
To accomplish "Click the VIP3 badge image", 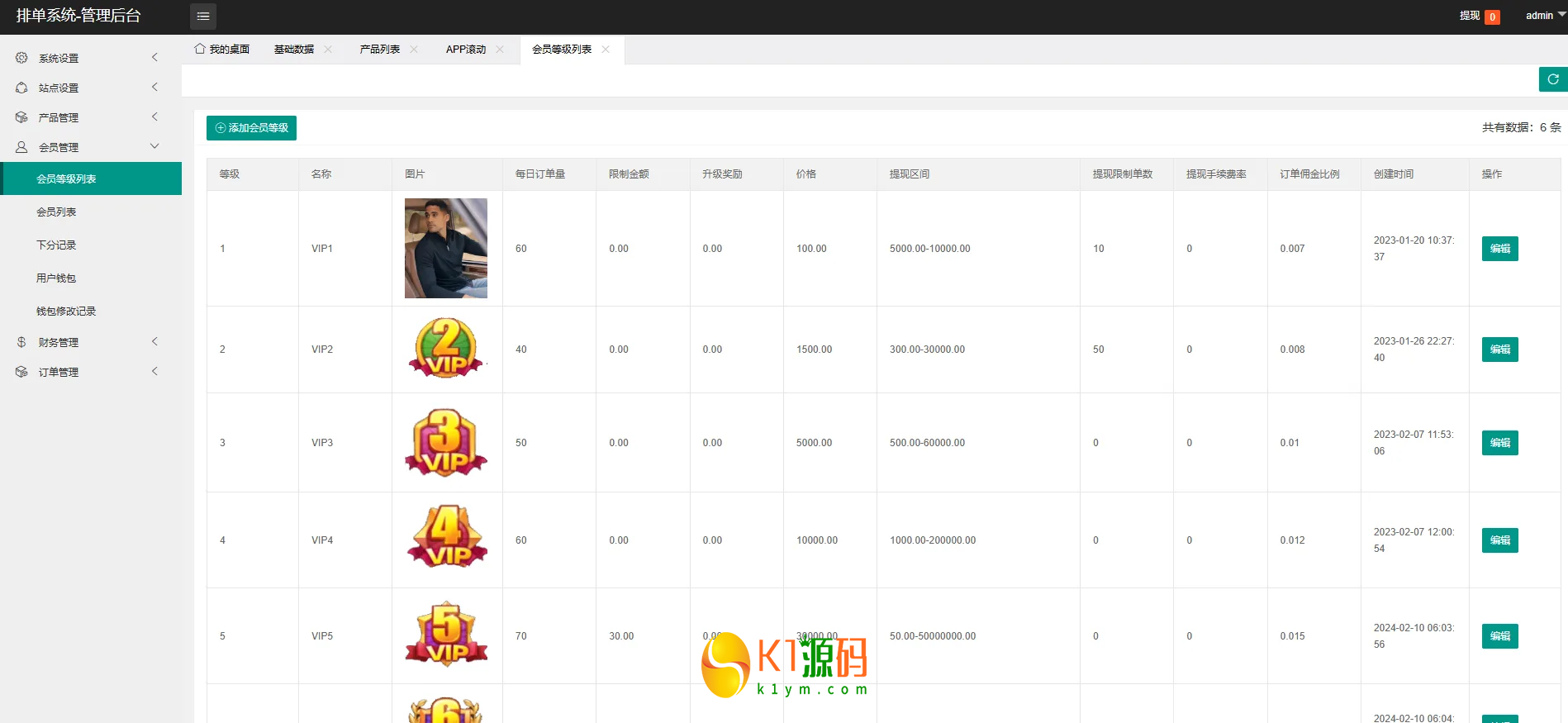I will click(446, 442).
